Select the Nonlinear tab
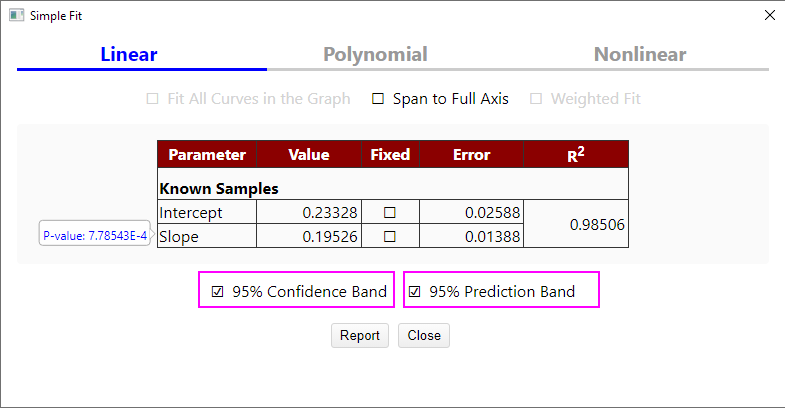This screenshot has height=408, width=785. click(x=640, y=55)
